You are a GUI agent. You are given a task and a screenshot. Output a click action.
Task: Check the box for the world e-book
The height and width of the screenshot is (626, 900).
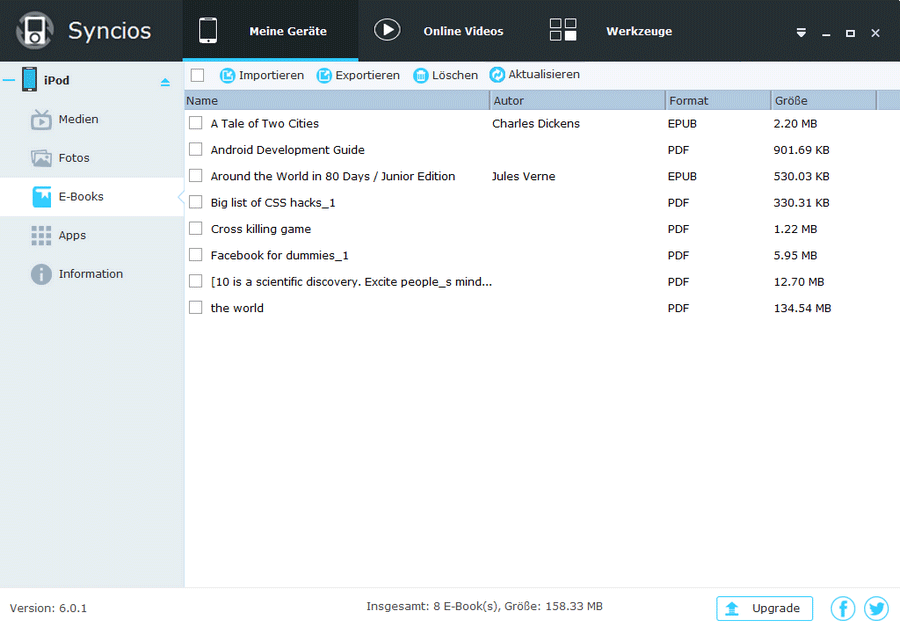196,308
